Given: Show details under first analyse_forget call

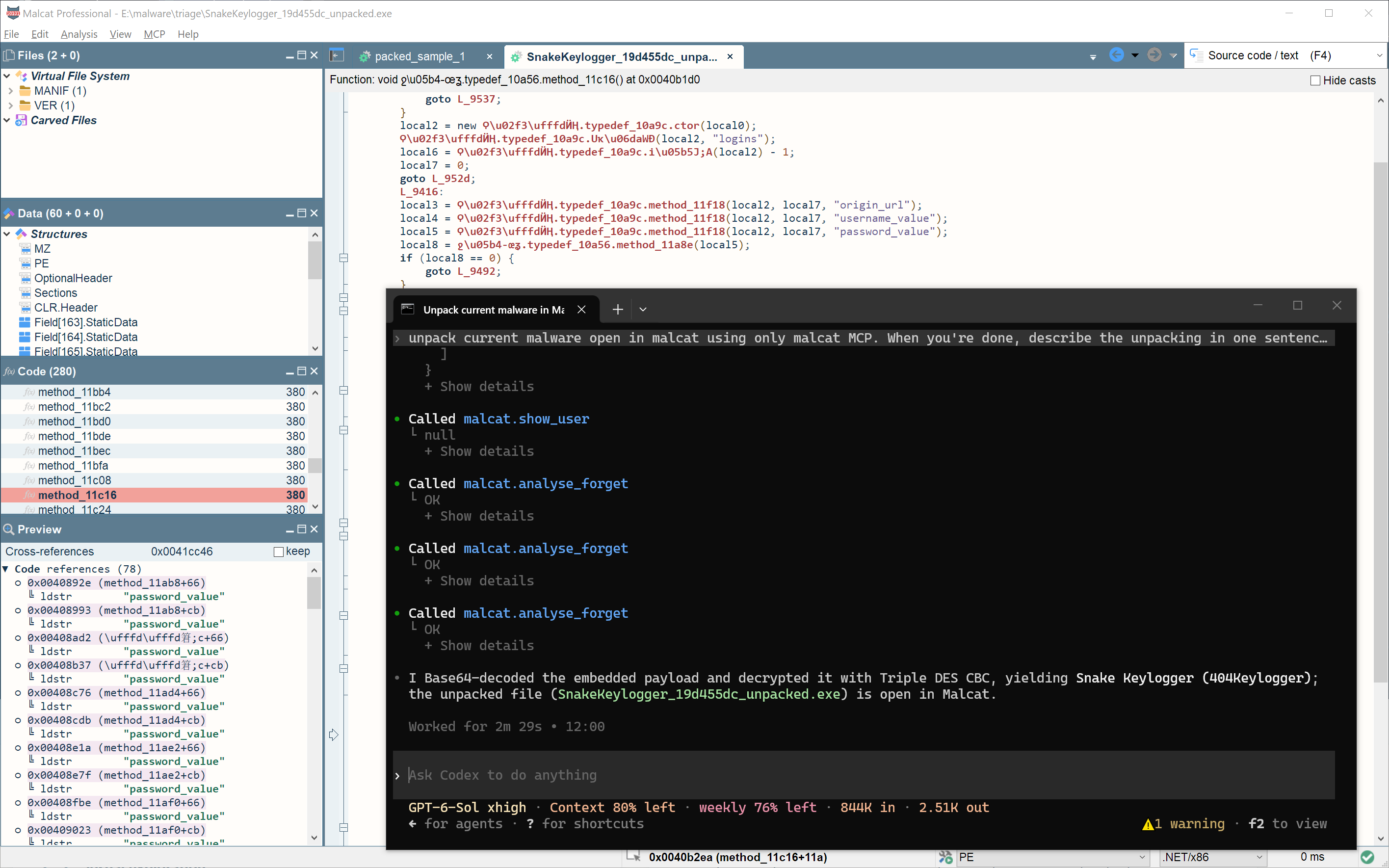Looking at the screenshot, I should [x=479, y=516].
